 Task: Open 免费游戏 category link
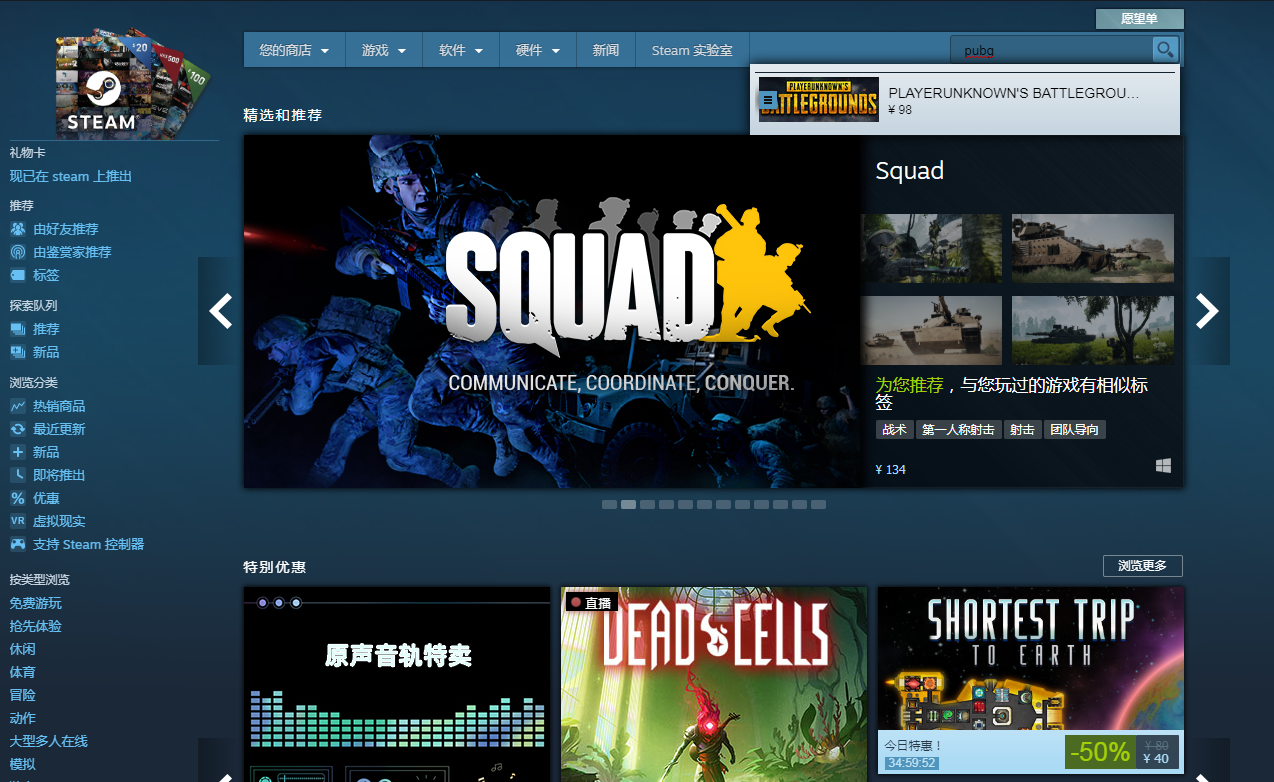click(x=36, y=603)
